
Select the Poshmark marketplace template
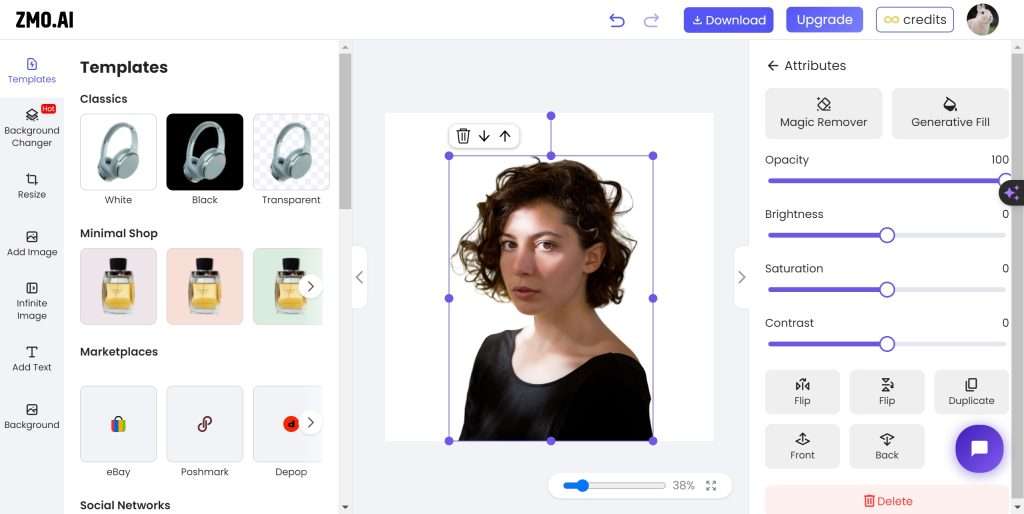[204, 424]
